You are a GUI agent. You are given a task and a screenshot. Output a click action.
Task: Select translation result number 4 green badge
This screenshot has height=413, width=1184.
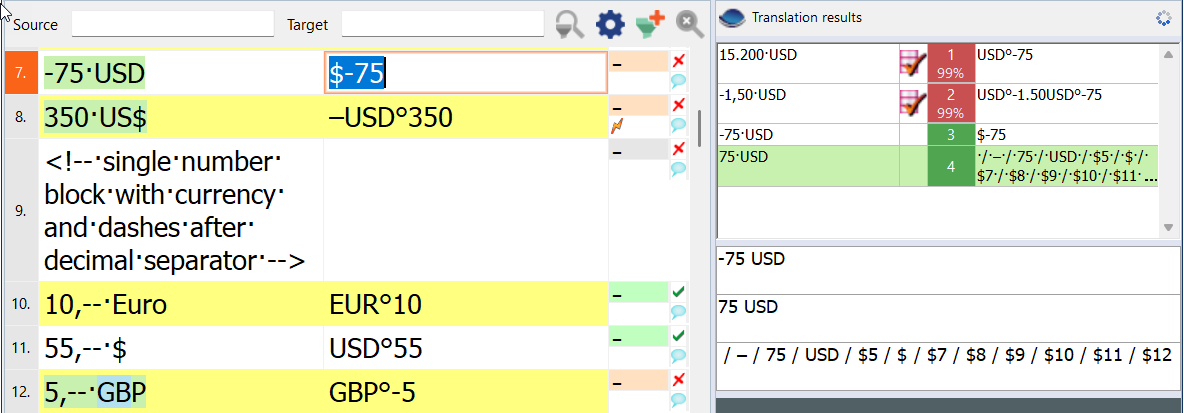pyautogui.click(x=951, y=166)
